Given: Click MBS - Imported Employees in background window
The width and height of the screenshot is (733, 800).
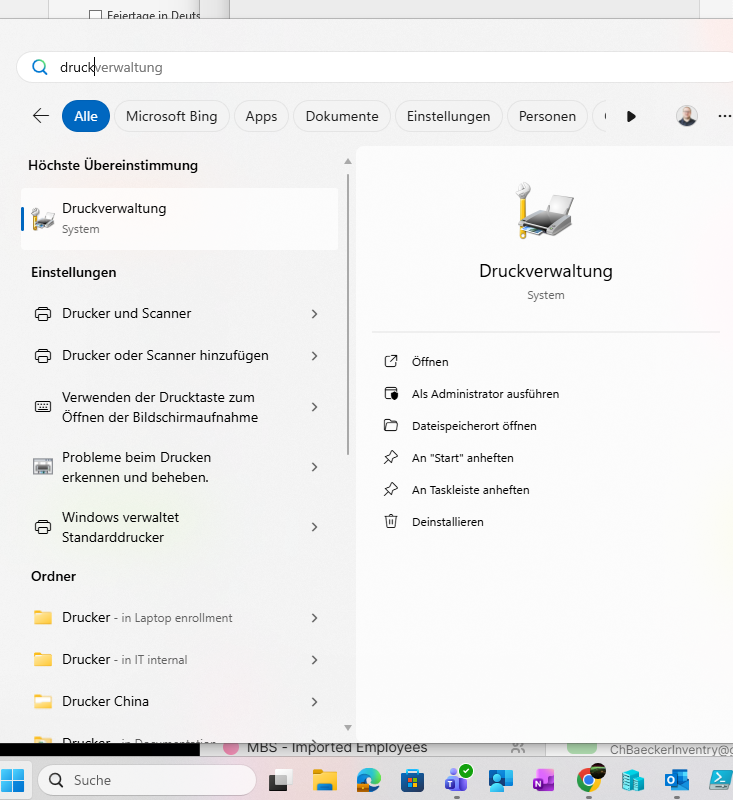Looking at the screenshot, I should (x=337, y=748).
